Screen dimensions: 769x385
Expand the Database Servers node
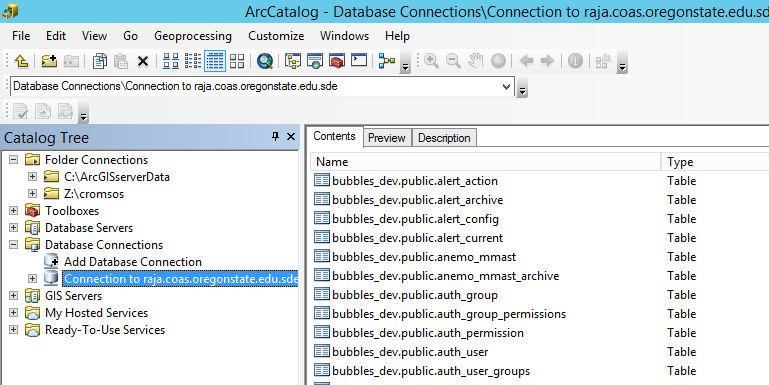click(14, 228)
